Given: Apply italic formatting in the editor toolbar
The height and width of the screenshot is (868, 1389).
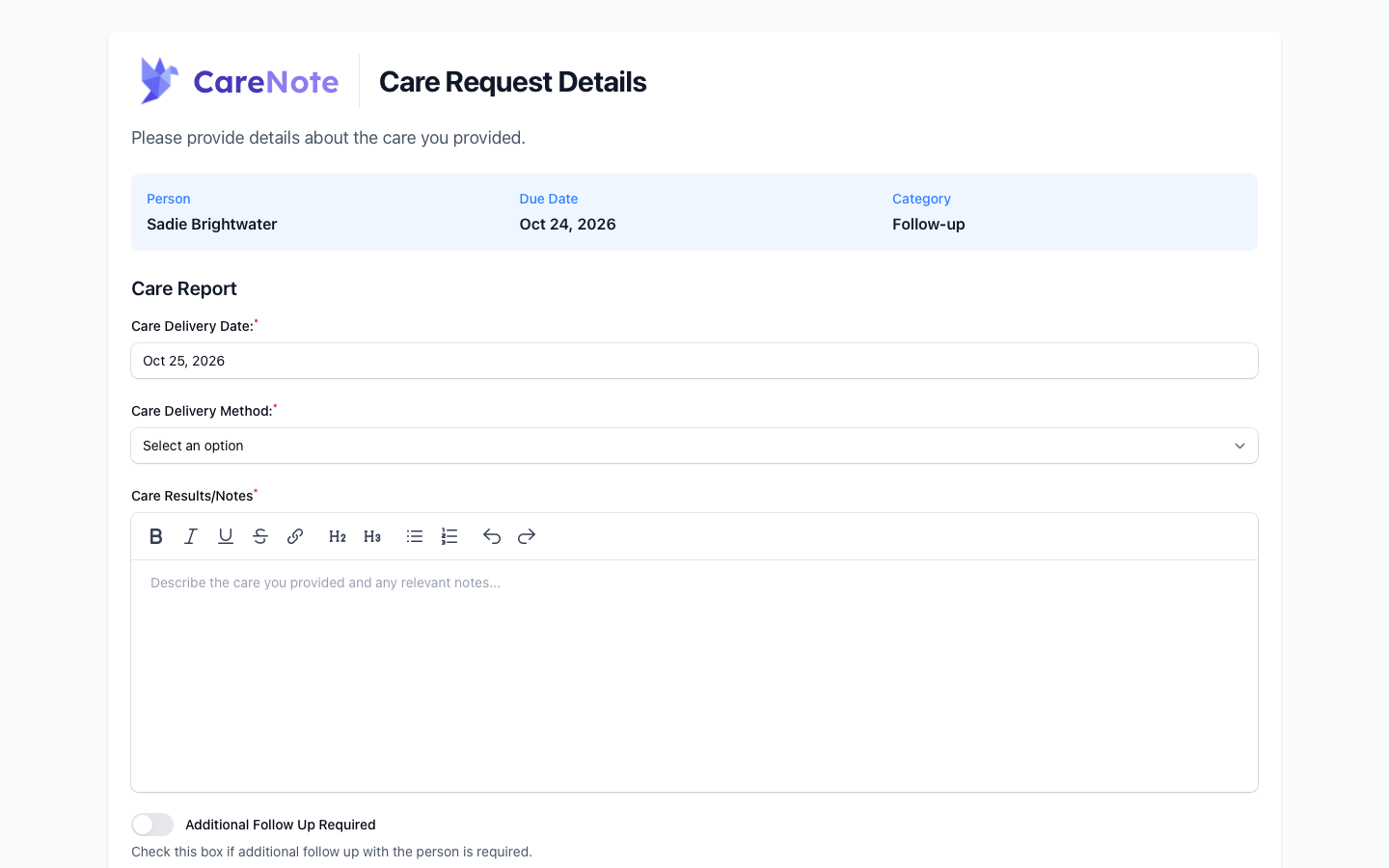Looking at the screenshot, I should pos(191,536).
